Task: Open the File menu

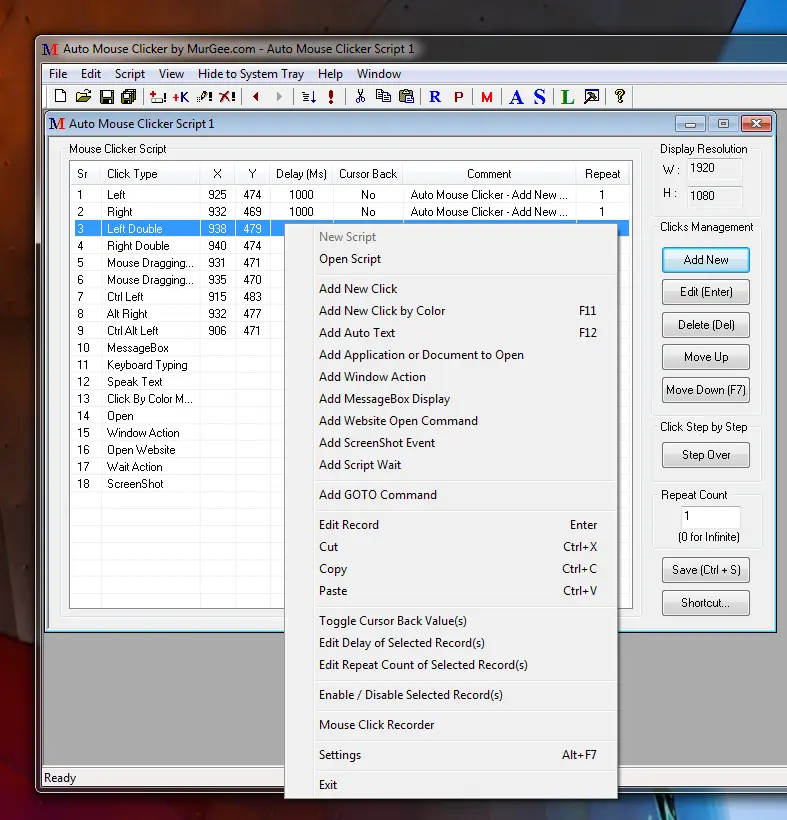Action: tap(58, 74)
